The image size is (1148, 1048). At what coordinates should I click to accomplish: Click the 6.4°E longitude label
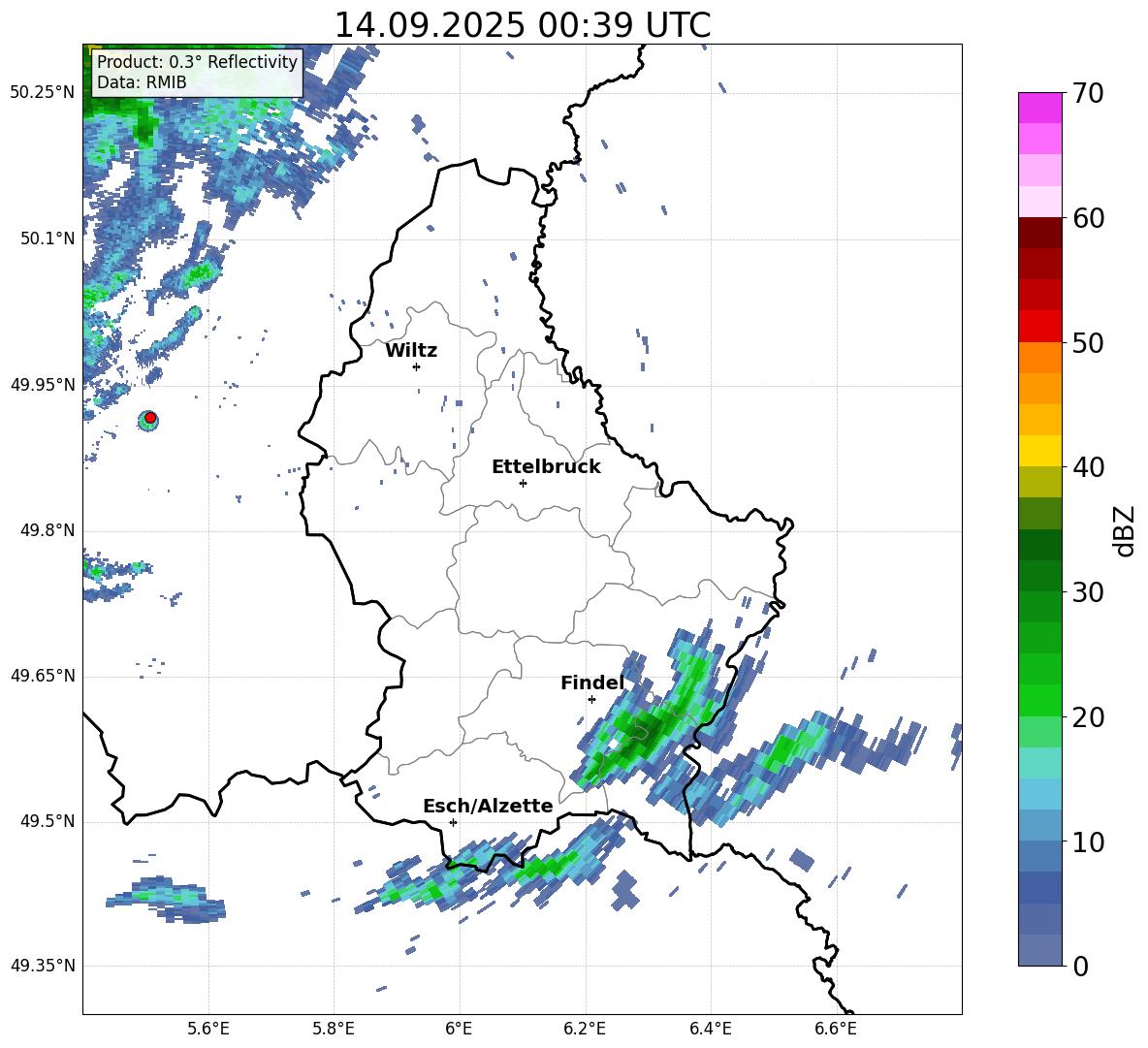point(710,1029)
